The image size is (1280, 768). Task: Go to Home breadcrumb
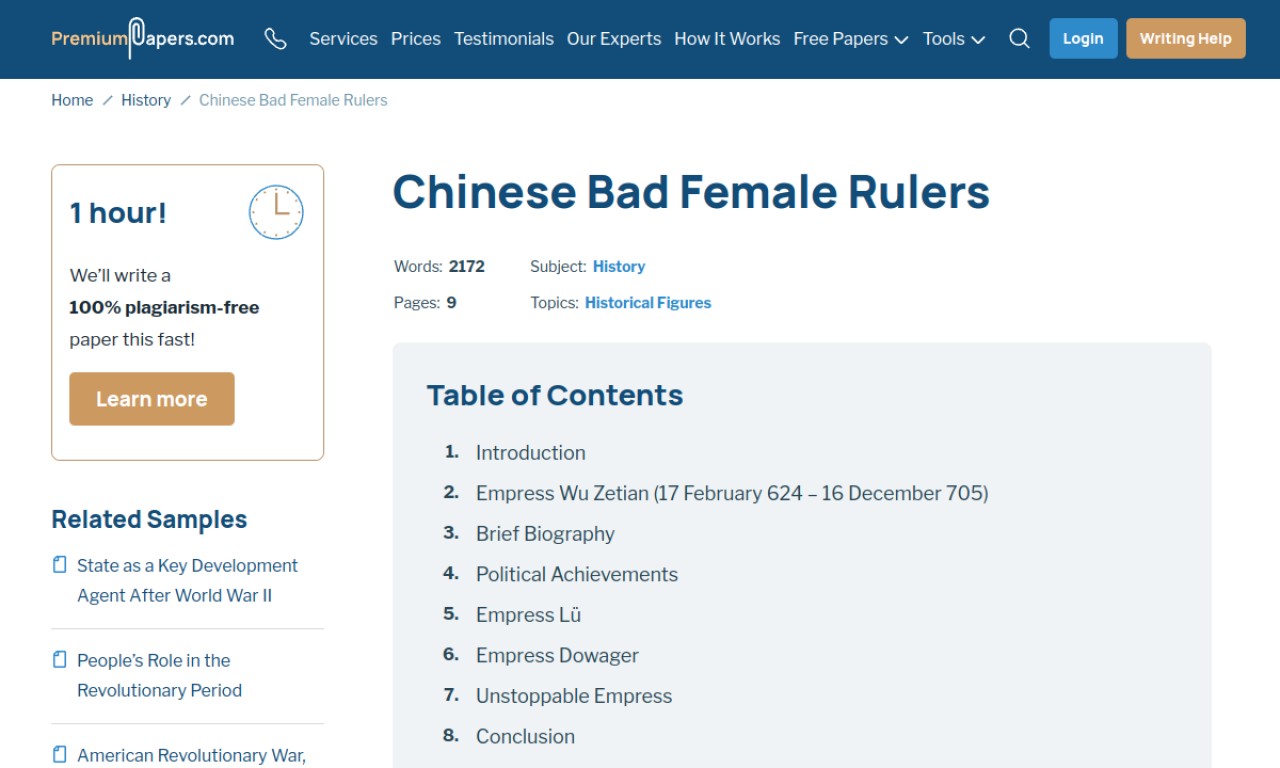(x=72, y=100)
